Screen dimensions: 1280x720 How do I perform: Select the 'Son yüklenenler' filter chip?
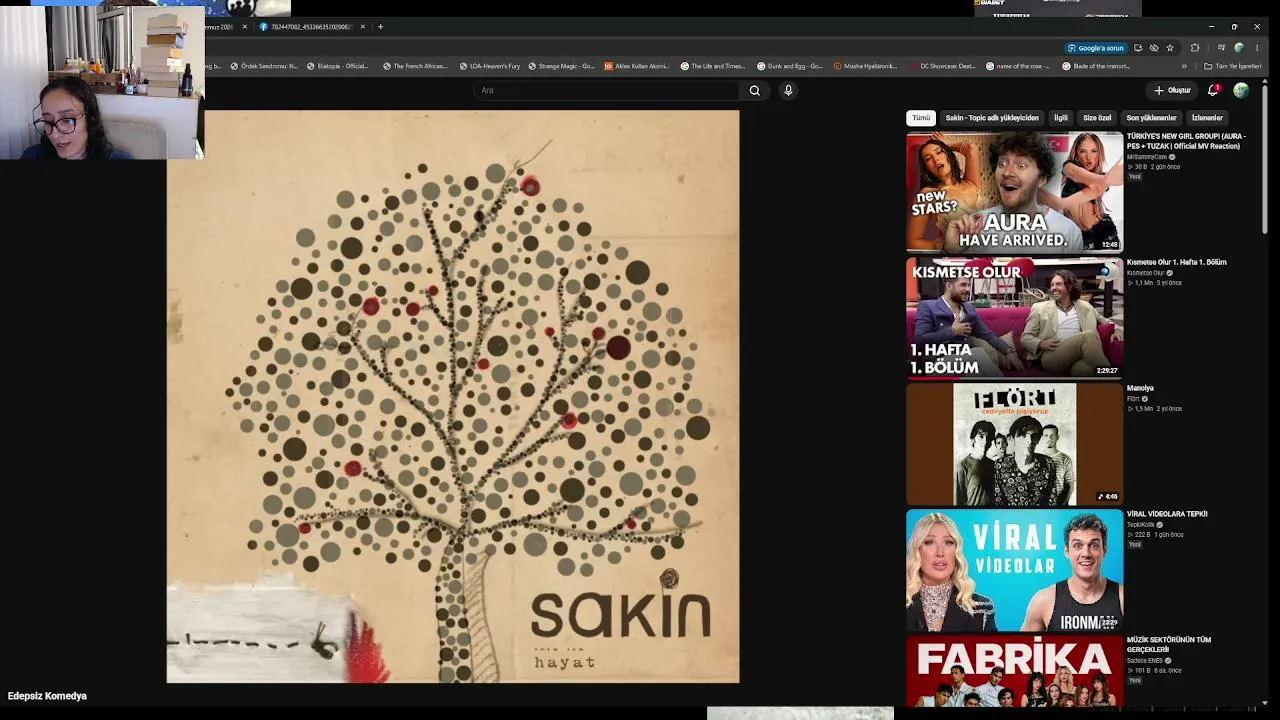pos(1151,118)
